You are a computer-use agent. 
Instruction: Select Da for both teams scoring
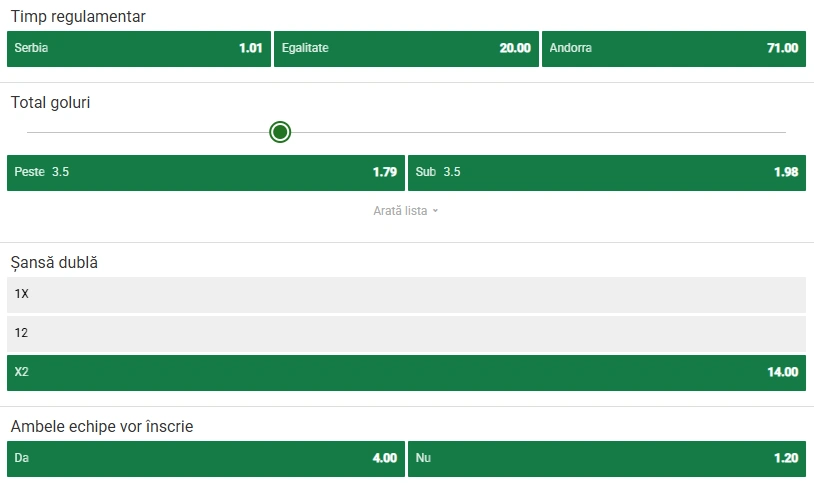(x=205, y=458)
